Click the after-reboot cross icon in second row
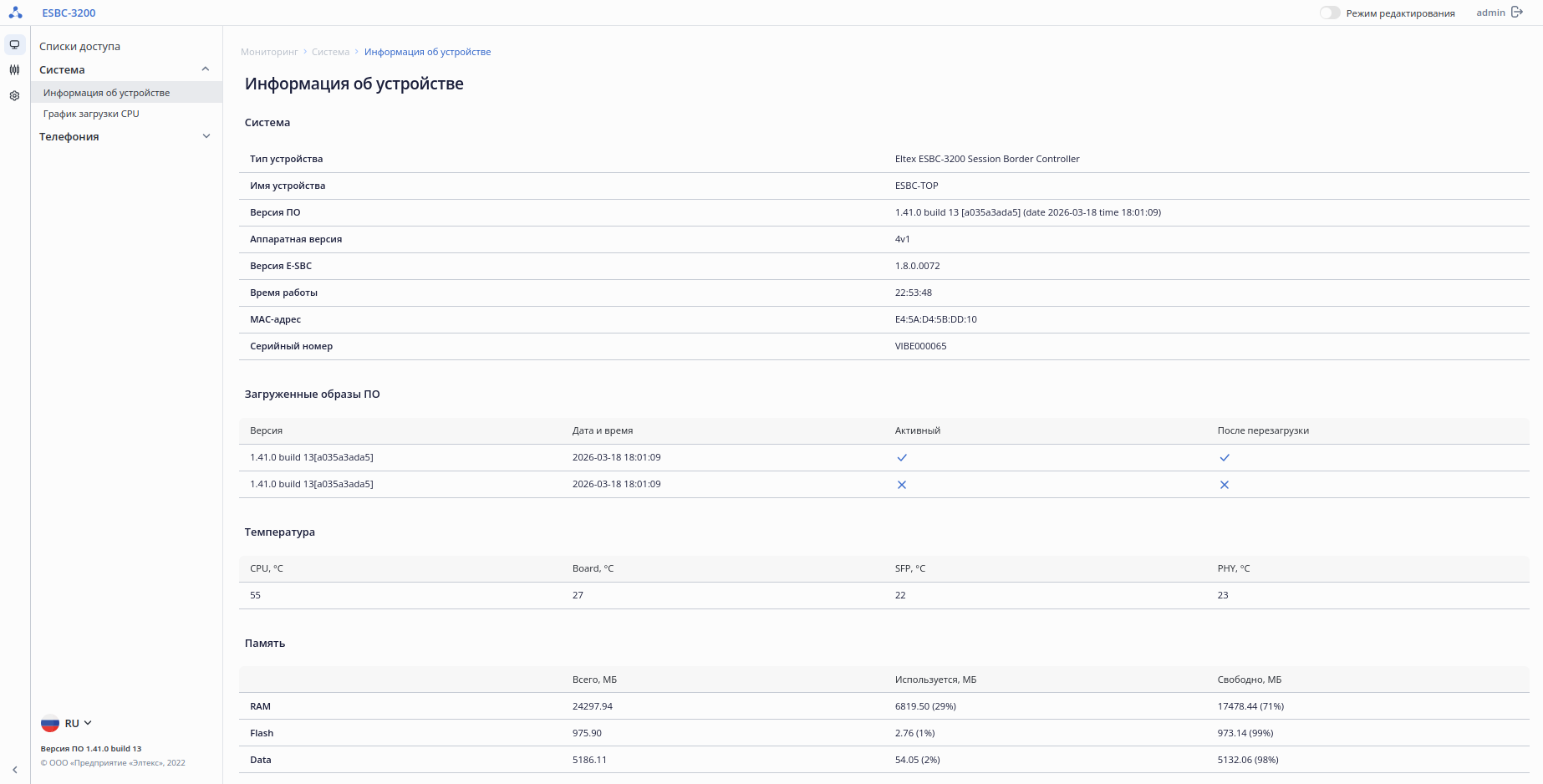Screen dimensions: 1543x784 point(1225,485)
